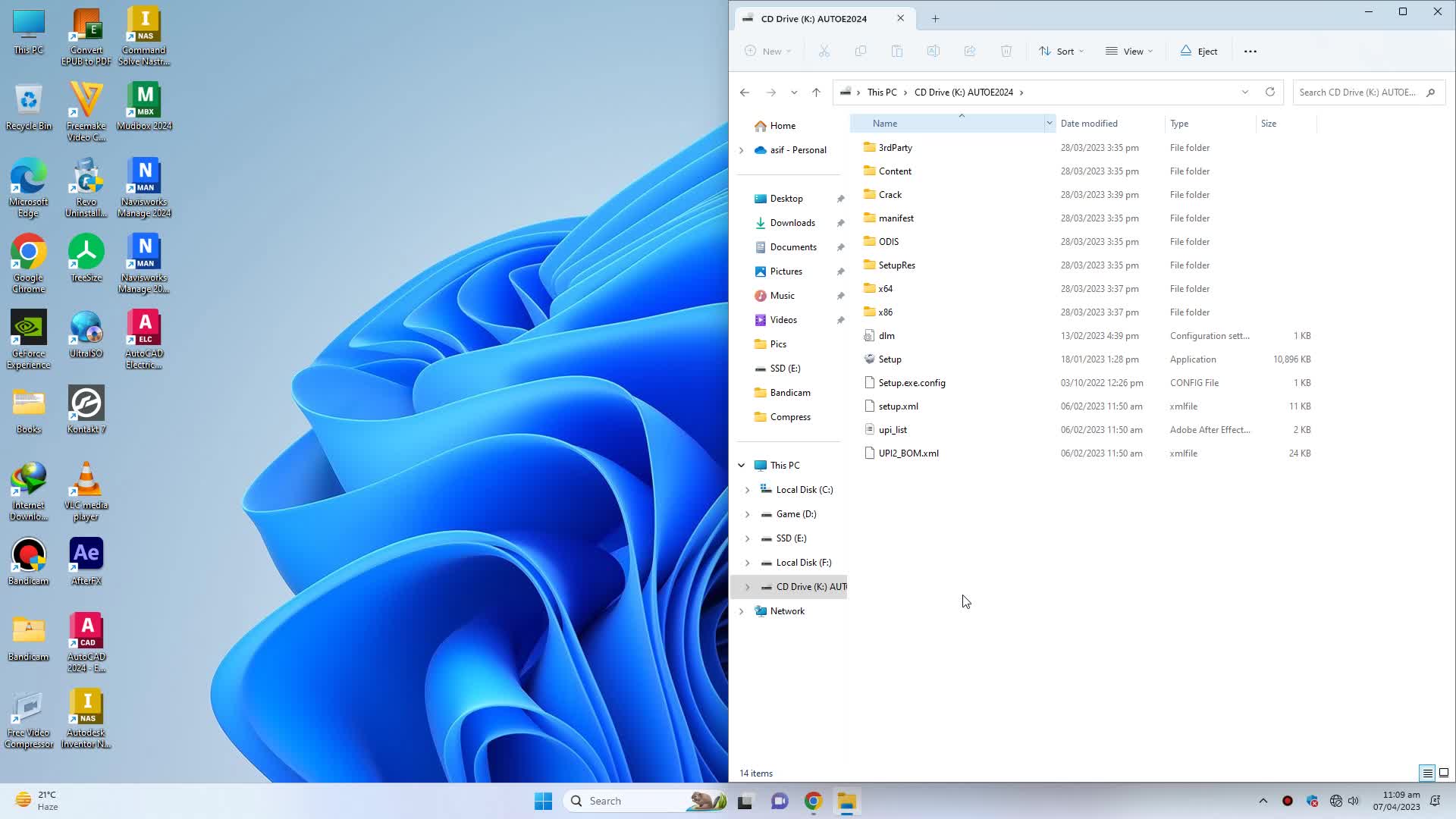Select the VLC media player desktop icon

point(86,491)
